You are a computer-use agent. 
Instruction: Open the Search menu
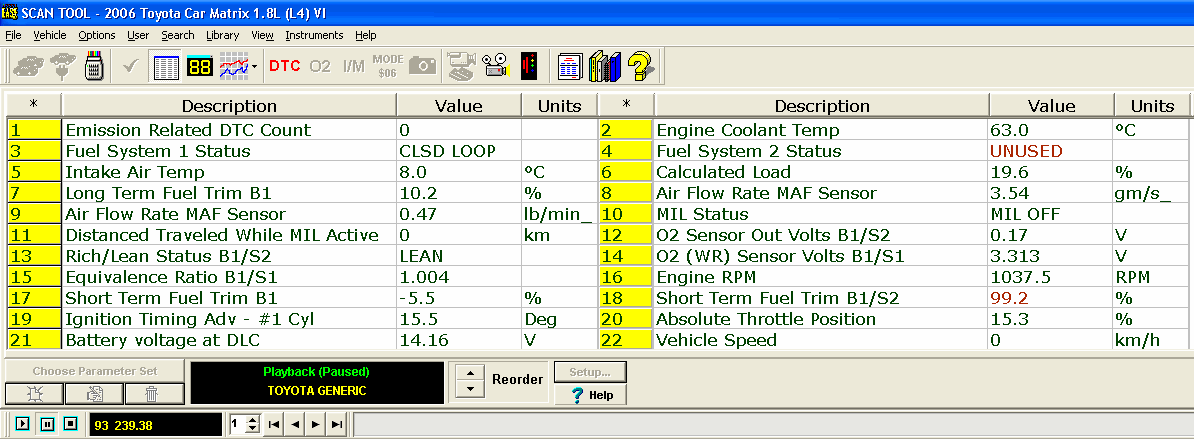point(177,35)
